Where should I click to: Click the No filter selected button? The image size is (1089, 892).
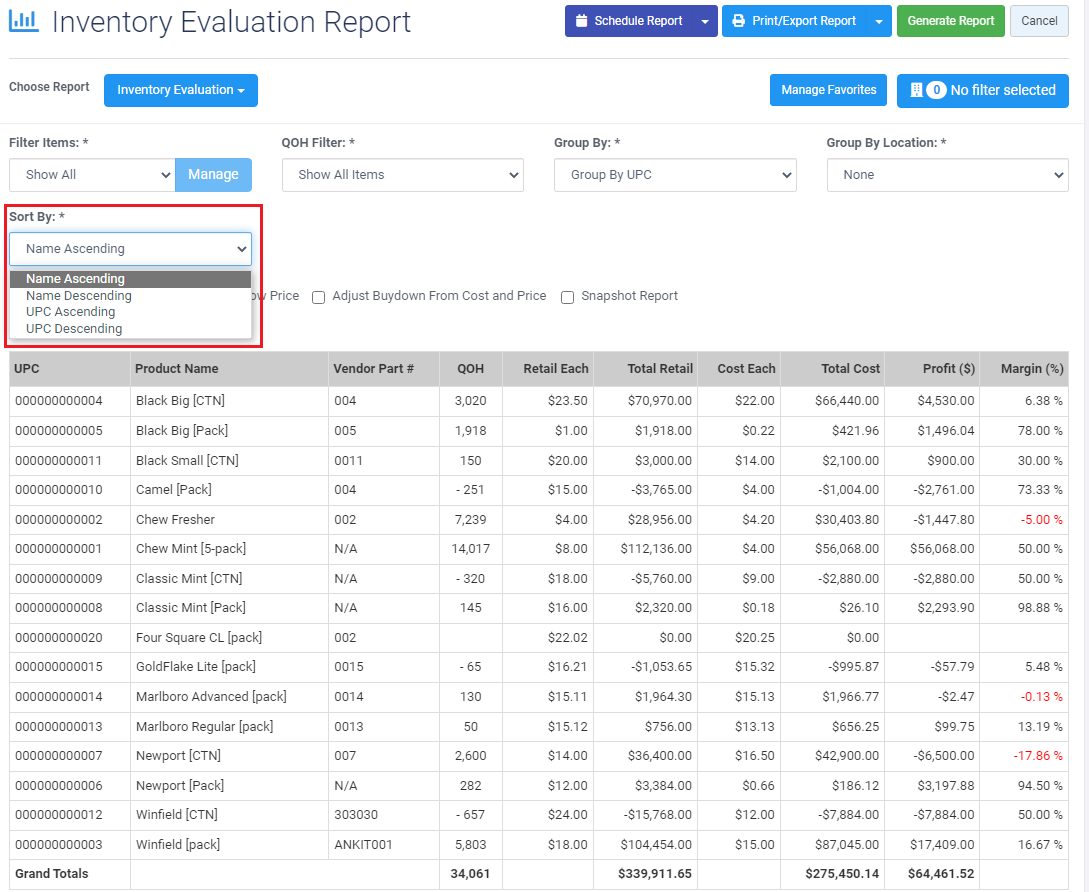click(x=983, y=90)
